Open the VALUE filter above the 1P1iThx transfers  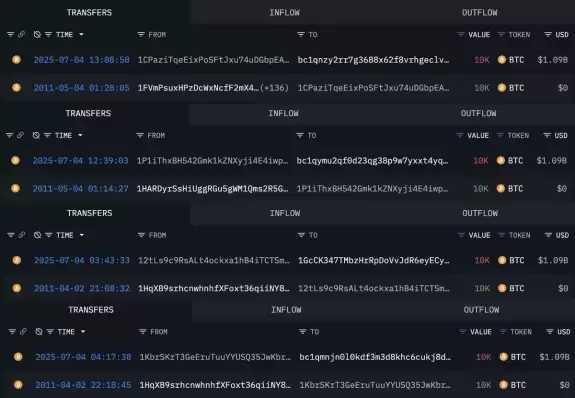pyautogui.click(x=460, y=135)
